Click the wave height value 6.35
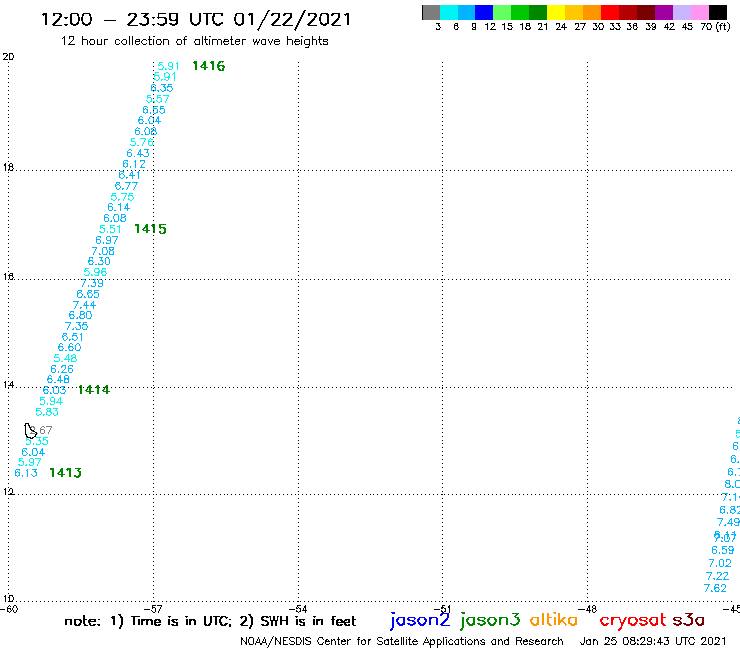The image size is (740, 650). 162,88
